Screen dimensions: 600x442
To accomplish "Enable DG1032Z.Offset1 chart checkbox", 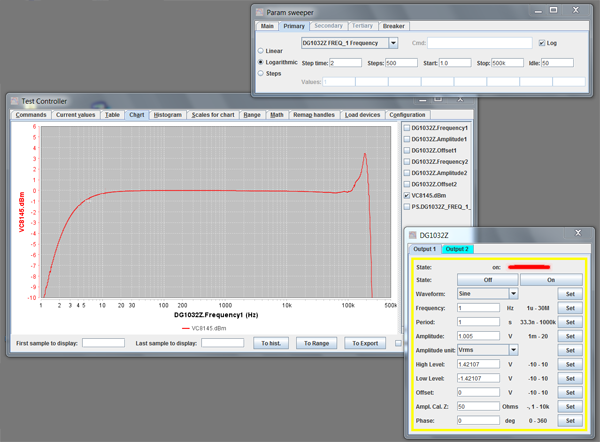I will [407, 150].
